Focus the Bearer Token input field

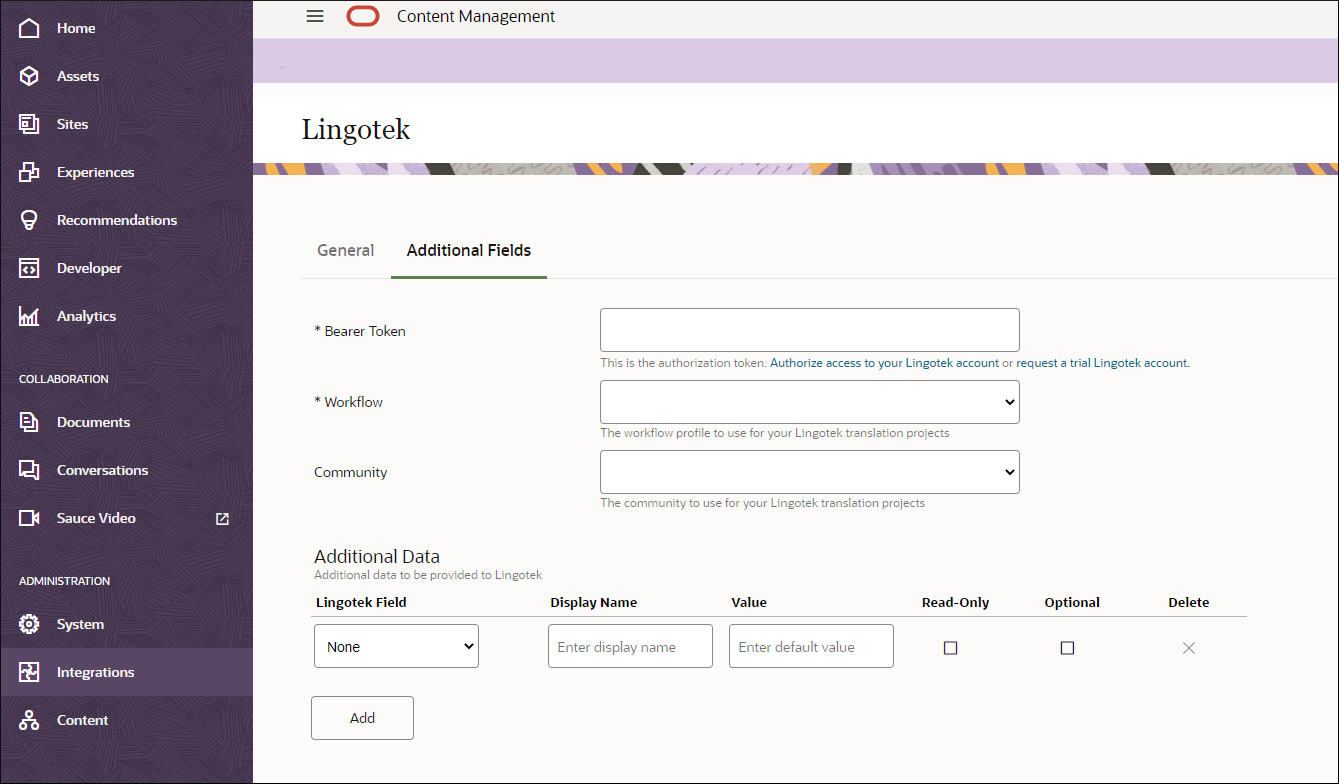(810, 330)
